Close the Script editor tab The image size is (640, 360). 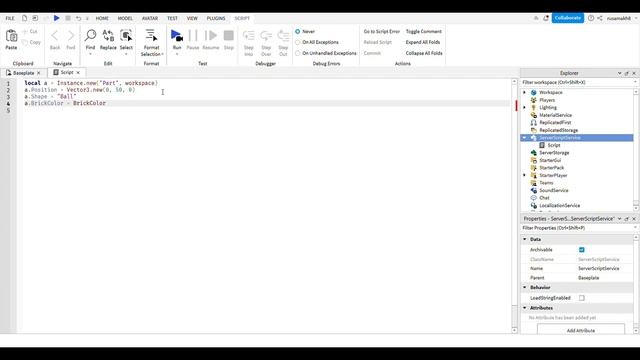coord(78,73)
